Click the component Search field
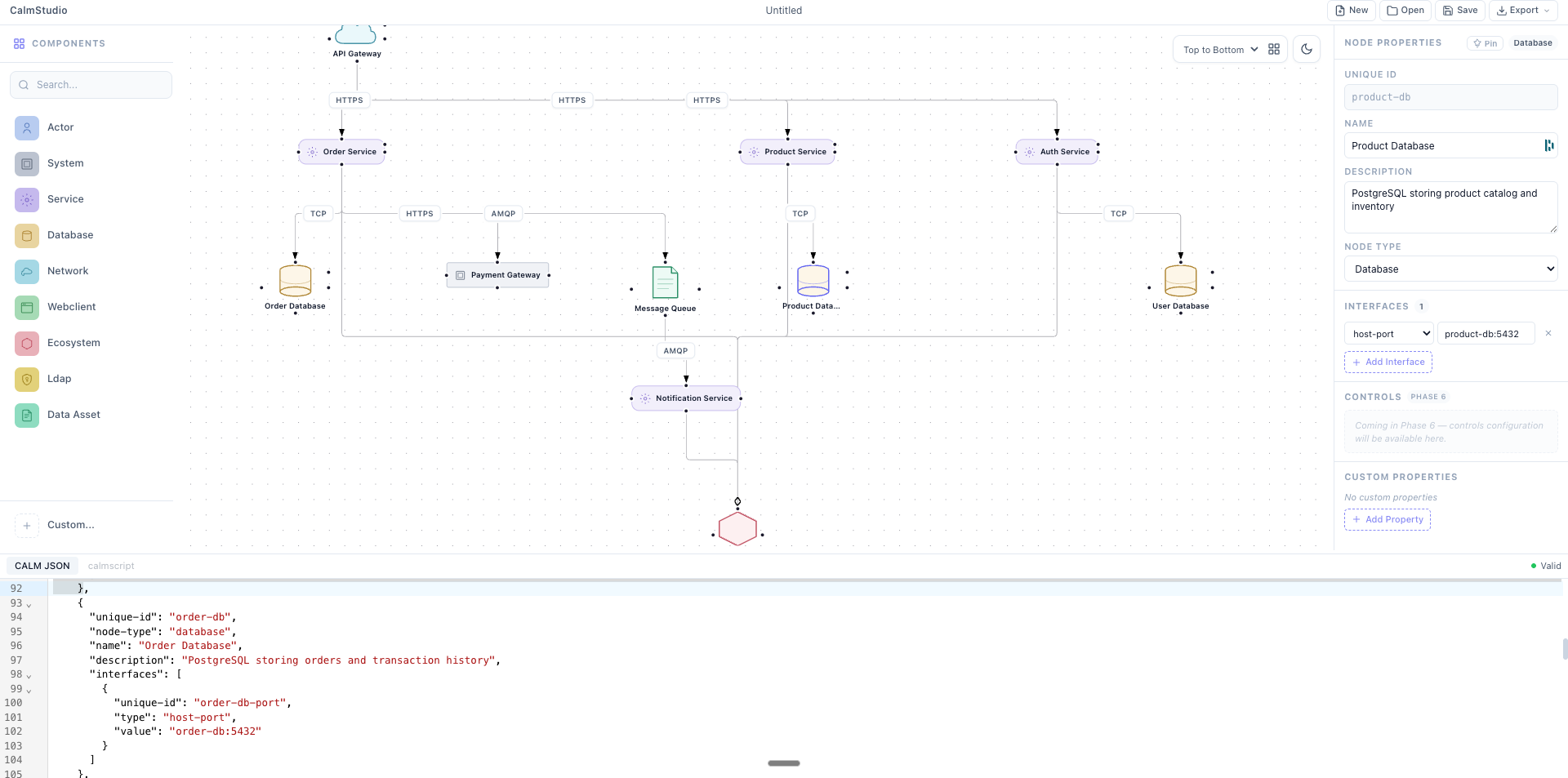Viewport: 1568px width, 778px height. coord(91,85)
